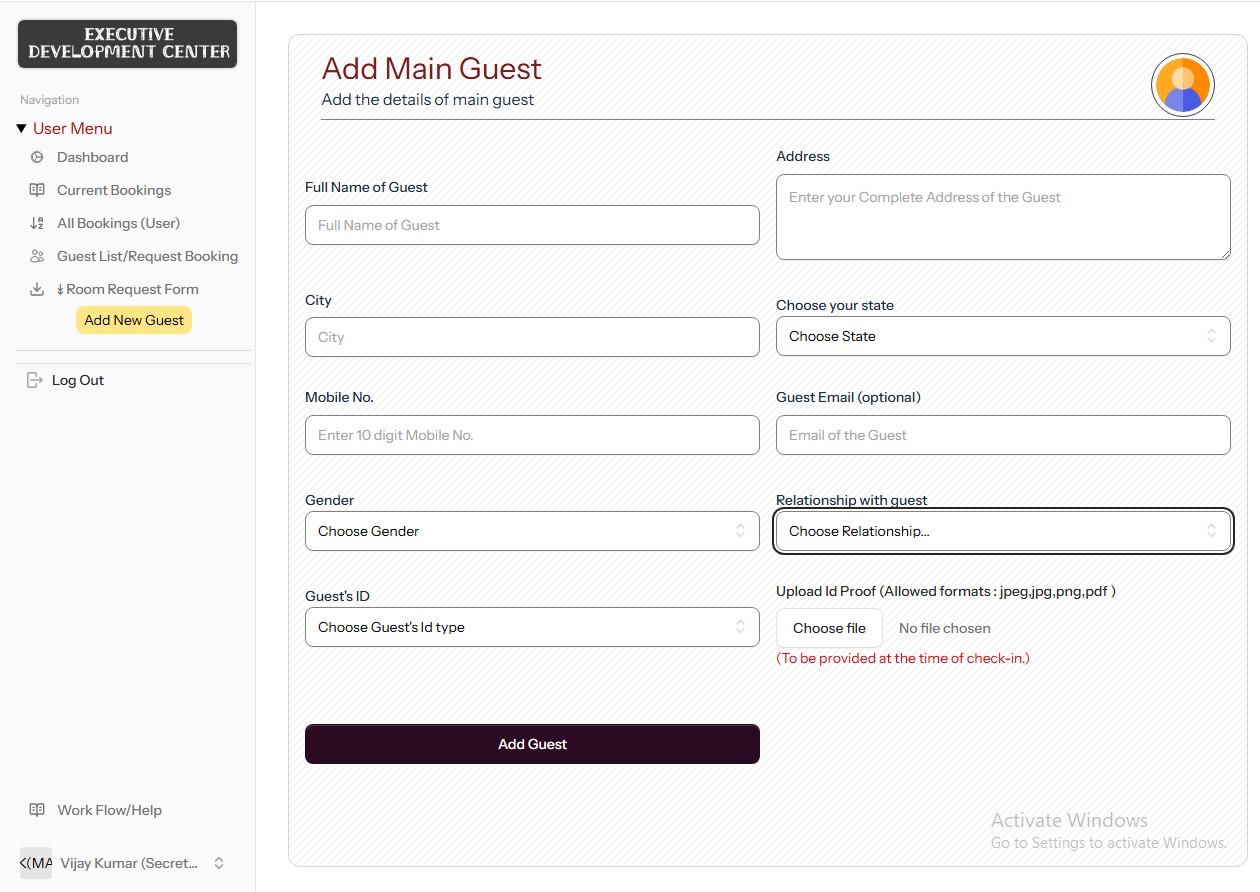Click the Dashboard icon in sidebar
The height and width of the screenshot is (892, 1260).
click(37, 157)
